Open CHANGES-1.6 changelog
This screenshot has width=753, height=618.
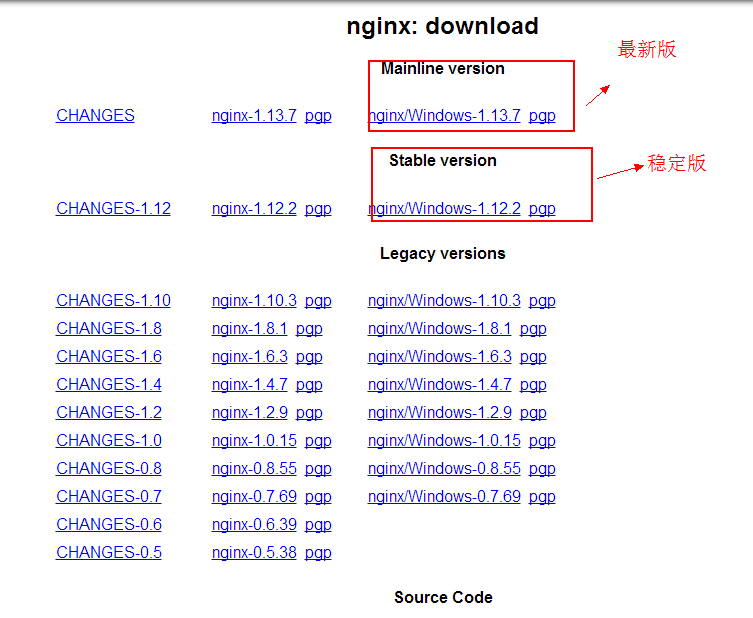pos(109,356)
